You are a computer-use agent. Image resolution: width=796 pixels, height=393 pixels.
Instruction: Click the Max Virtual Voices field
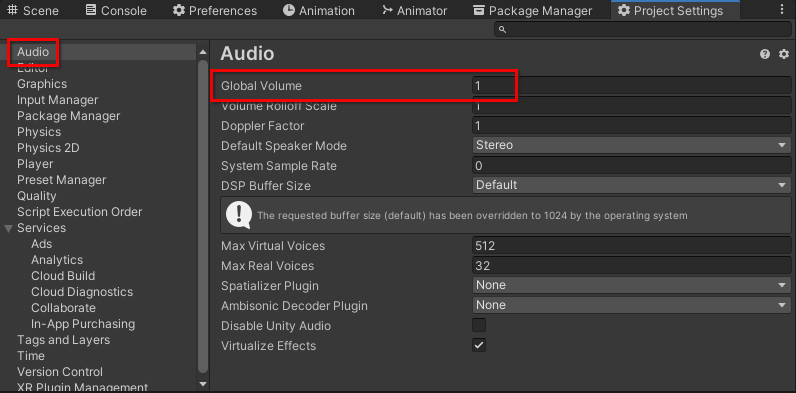631,246
